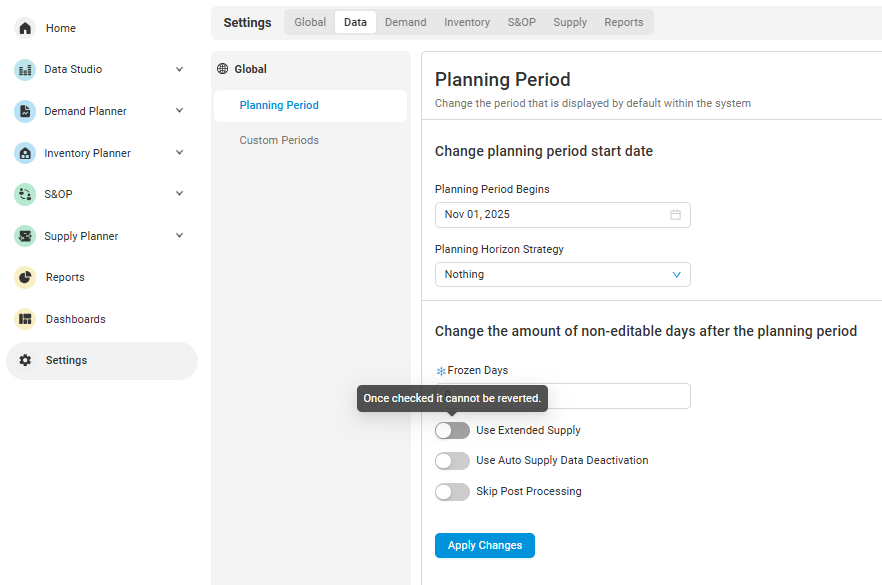882x585 pixels.
Task: Click the Demand Planner sidebar icon
Action: click(25, 111)
